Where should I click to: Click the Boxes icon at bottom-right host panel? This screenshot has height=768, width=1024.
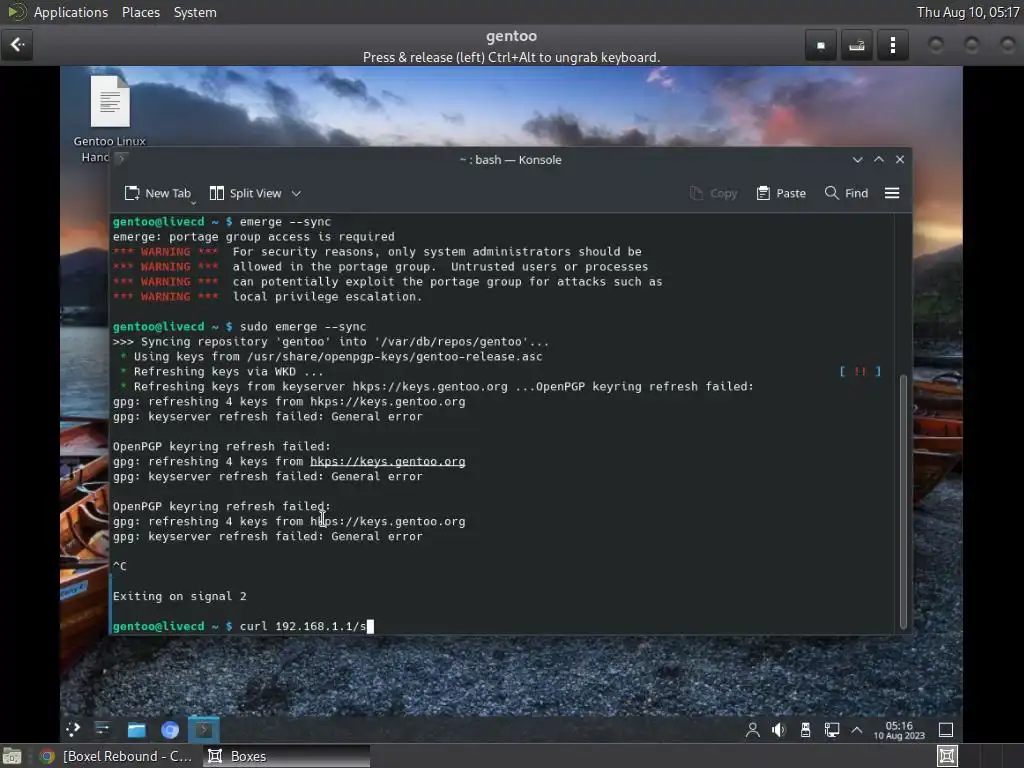coord(947,756)
